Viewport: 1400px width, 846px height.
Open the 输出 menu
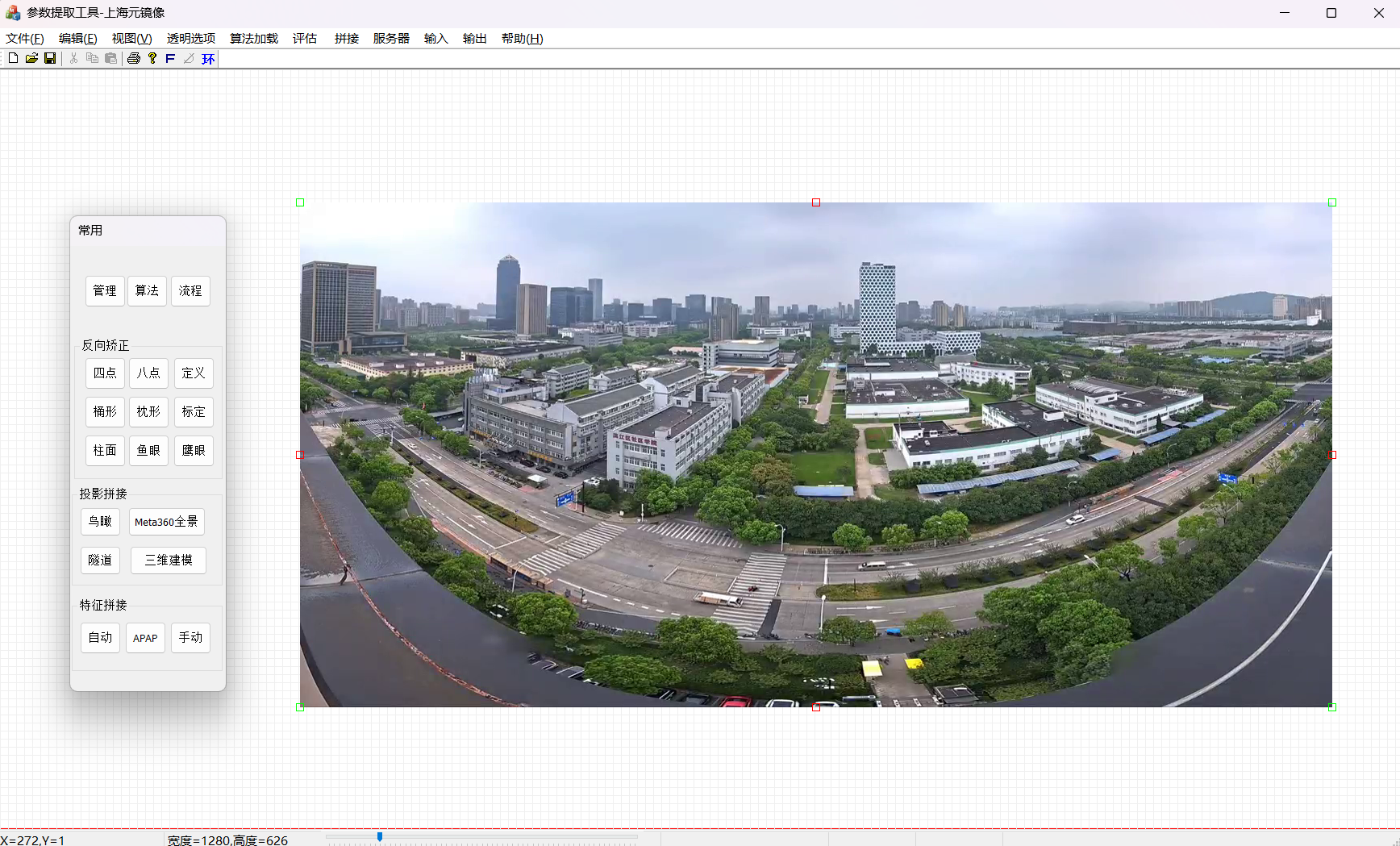[475, 39]
